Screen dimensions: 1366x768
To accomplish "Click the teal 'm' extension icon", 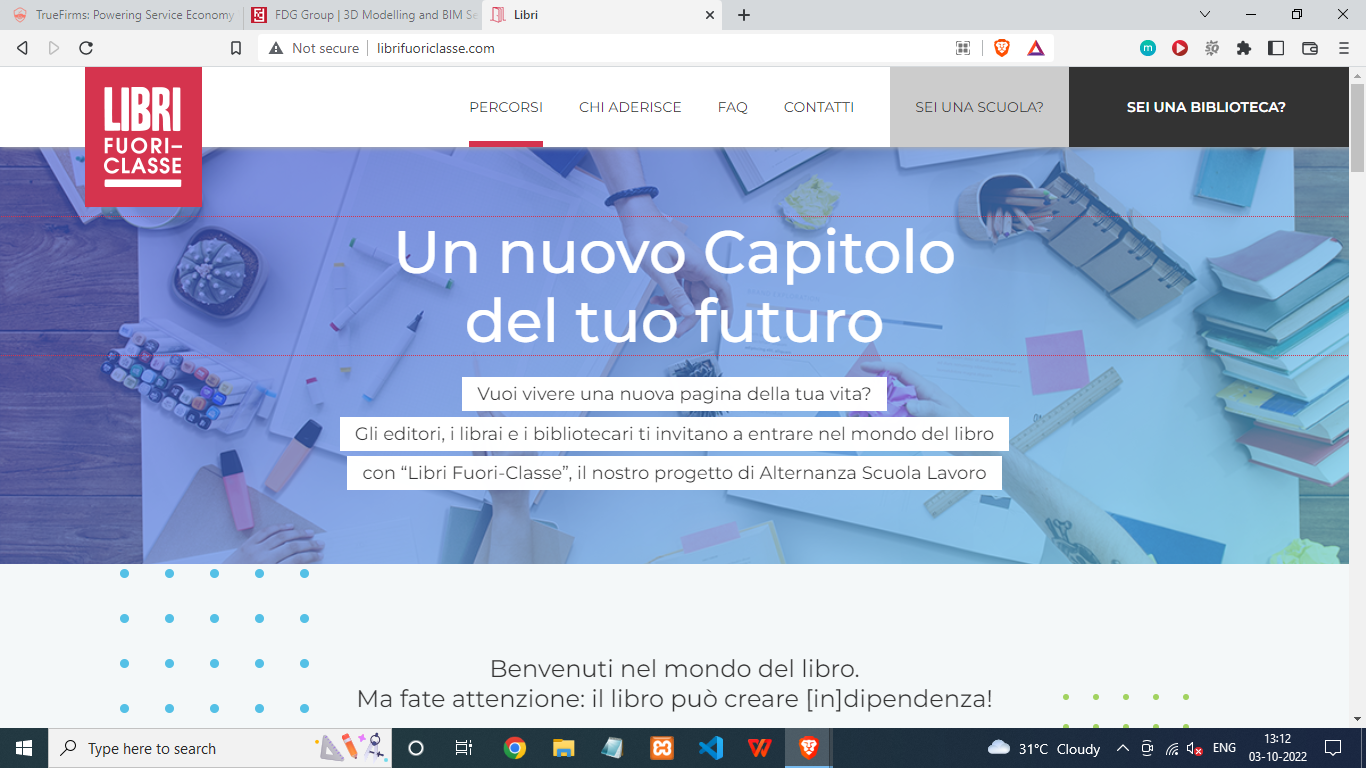I will point(1148,48).
